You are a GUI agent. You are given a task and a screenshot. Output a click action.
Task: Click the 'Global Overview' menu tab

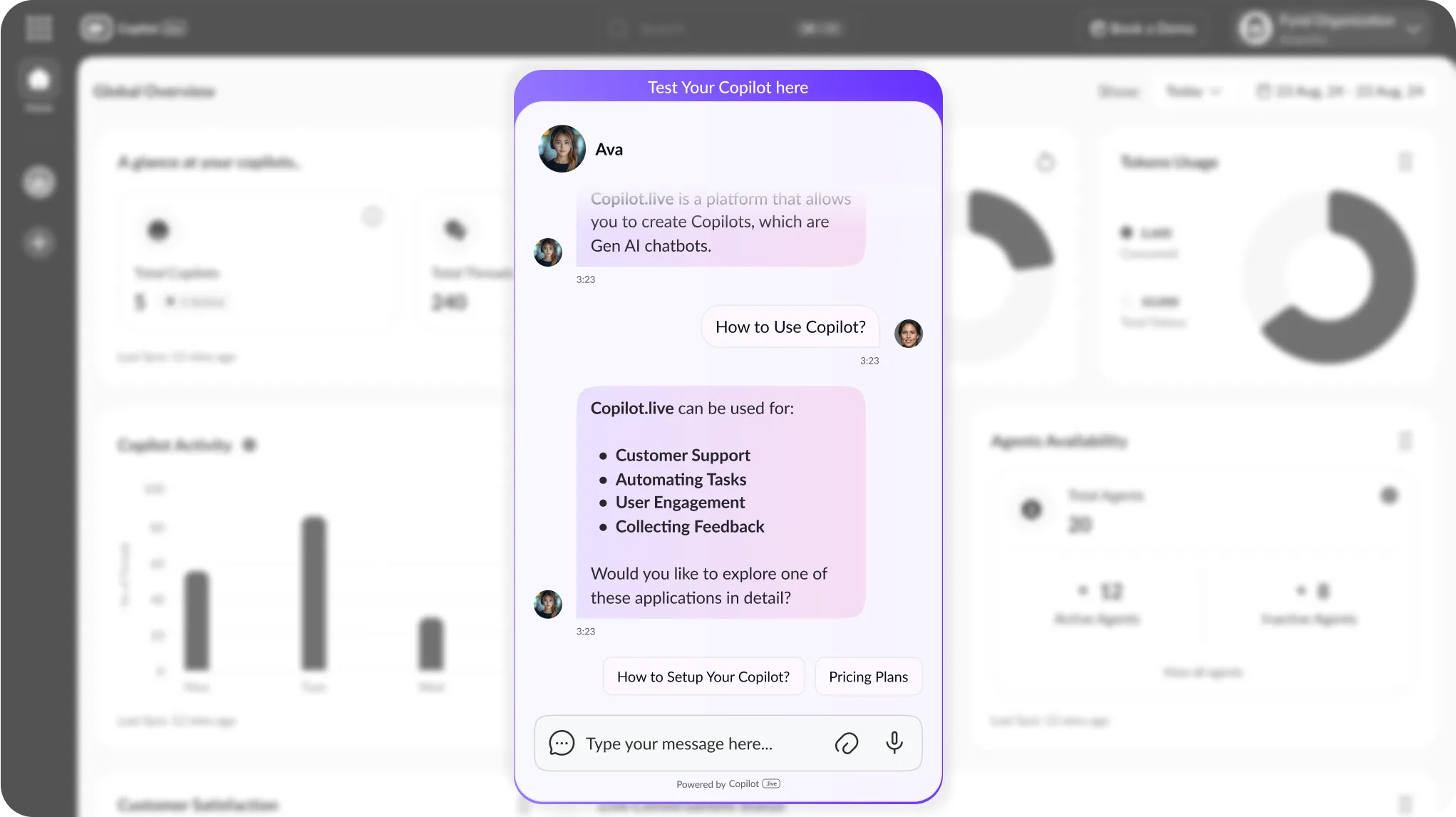(154, 91)
